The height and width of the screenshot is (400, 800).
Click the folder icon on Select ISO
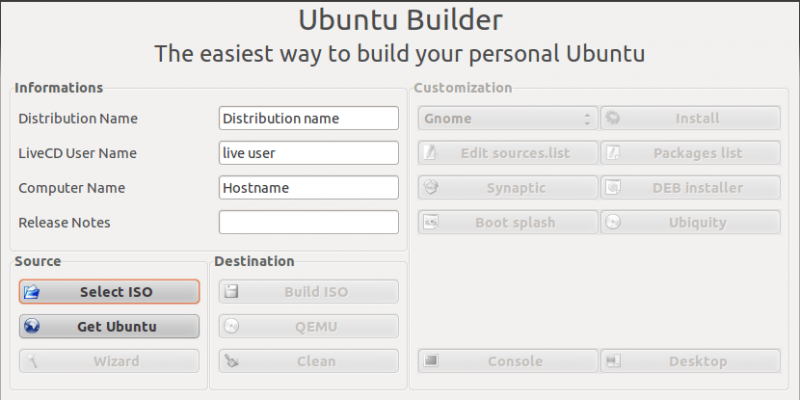(32, 292)
